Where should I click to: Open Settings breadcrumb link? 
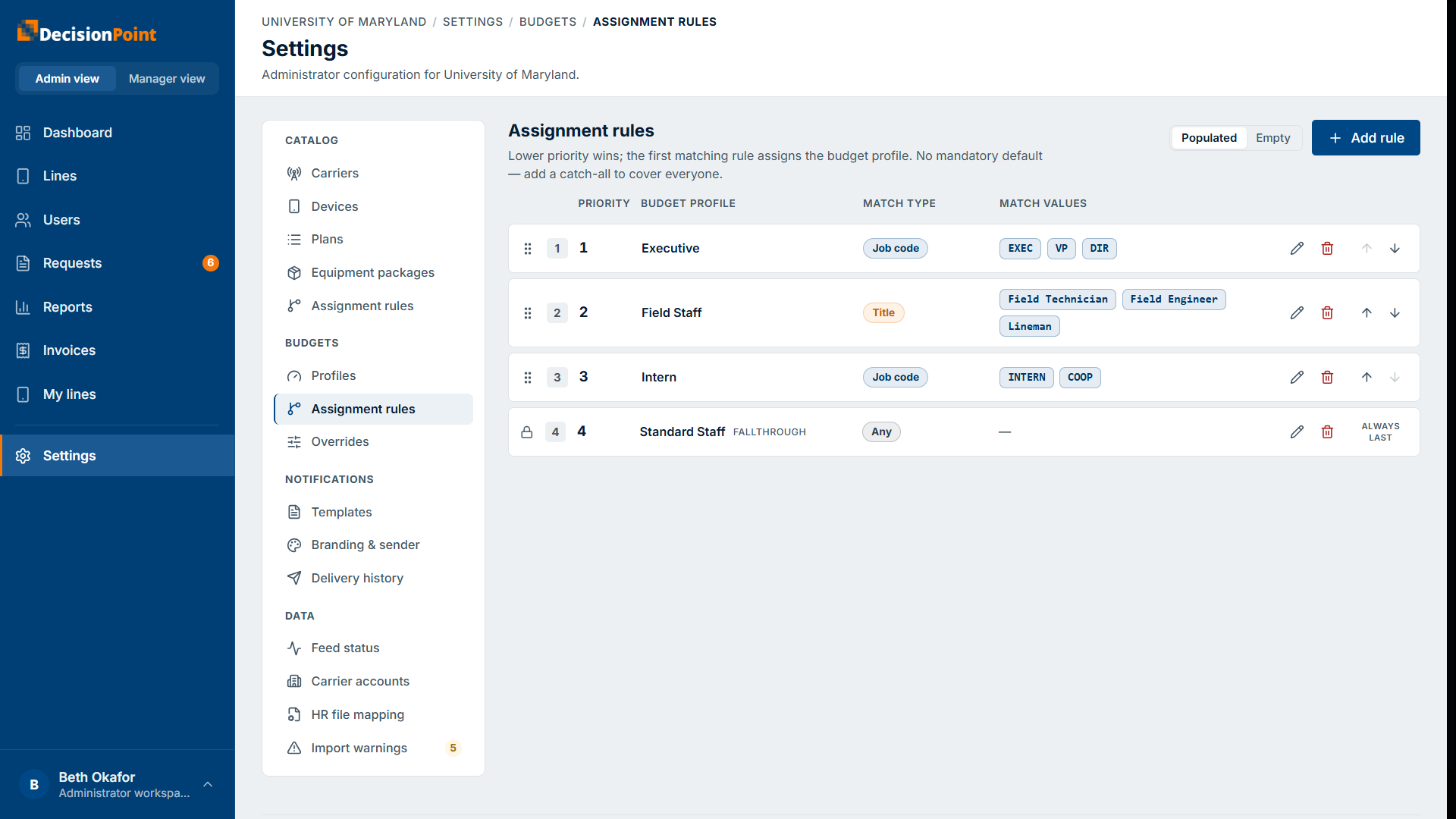(472, 22)
